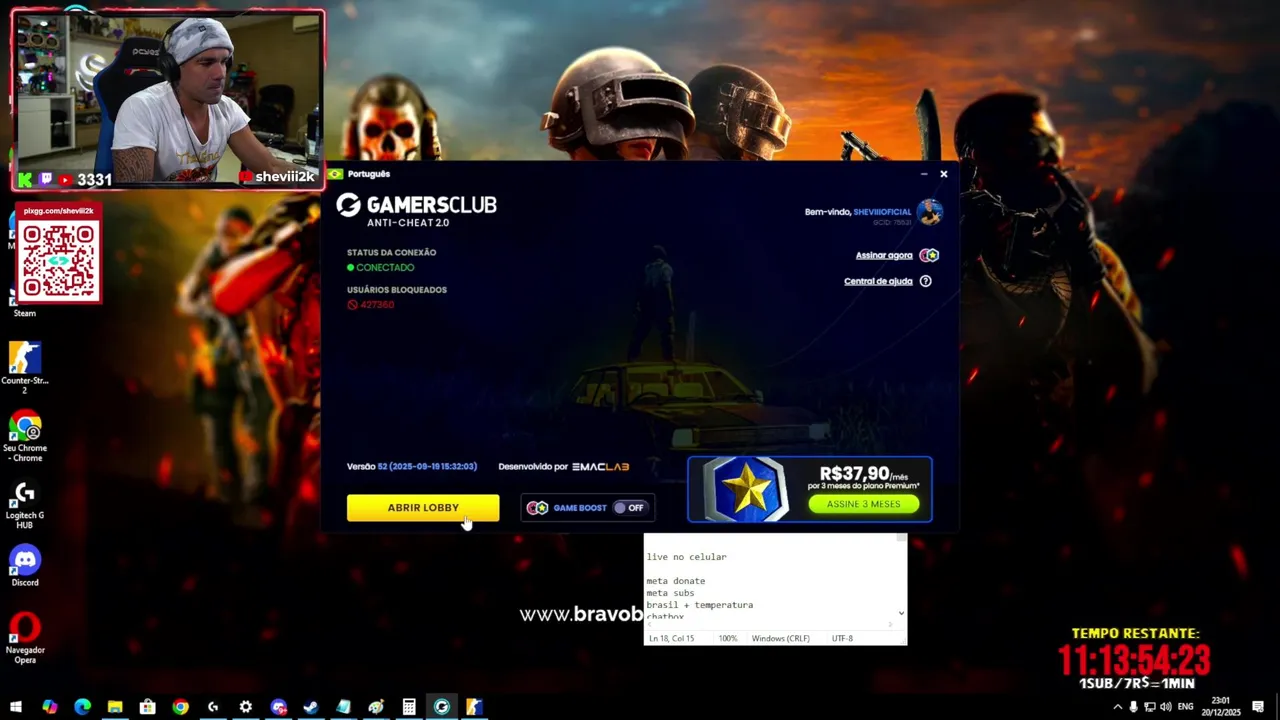Click the pixgg QR code image
This screenshot has width=1280, height=720.
58,261
